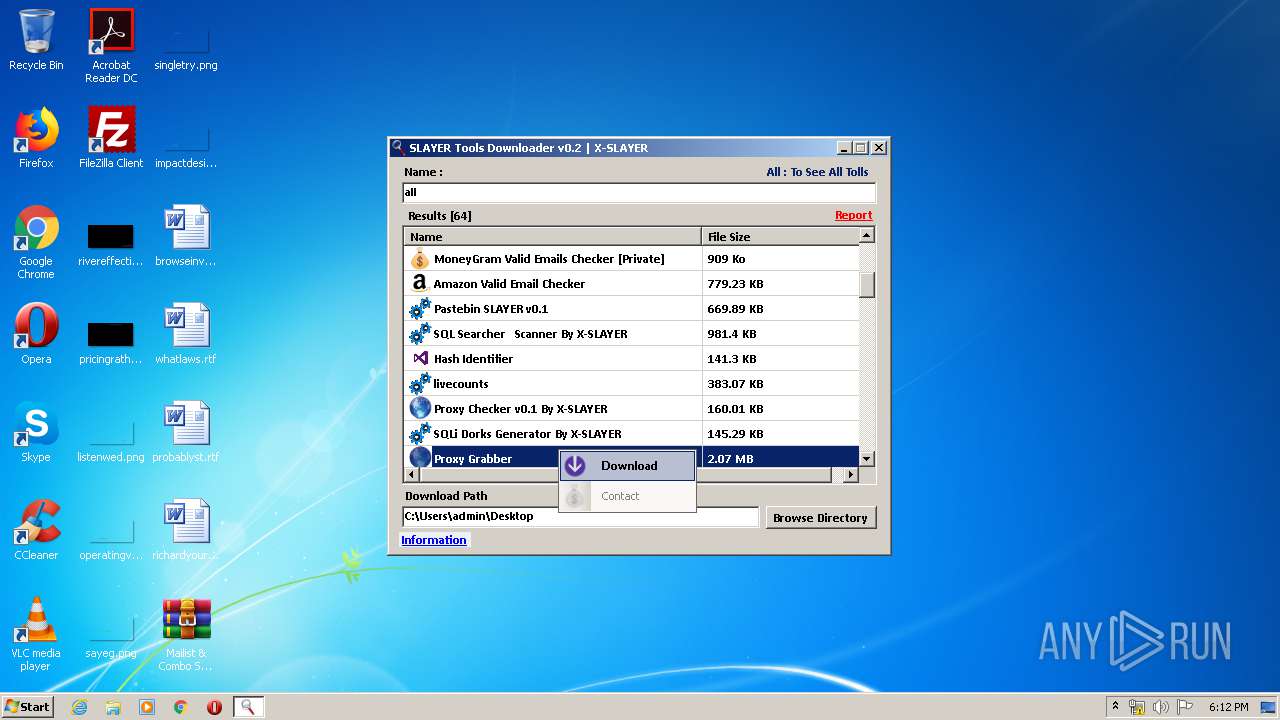The height and width of the screenshot is (720, 1280).
Task: Open FileZilla Client desktop shortcut
Action: point(111,138)
